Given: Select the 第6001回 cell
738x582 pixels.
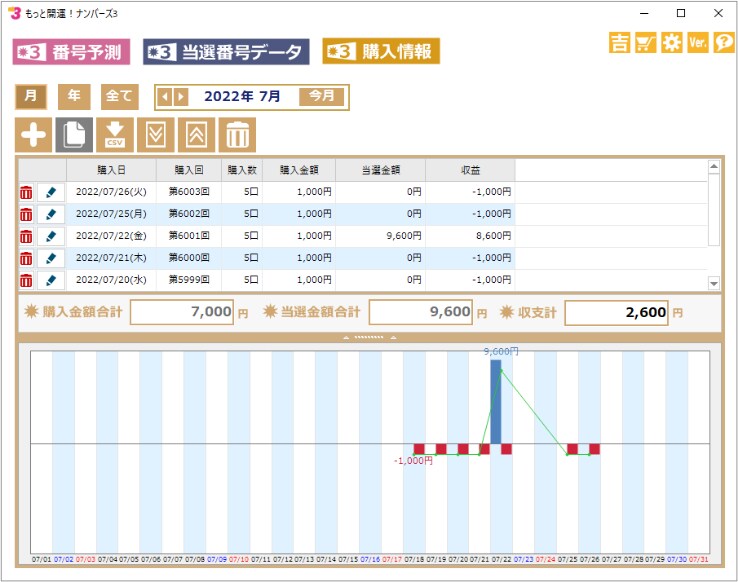Looking at the screenshot, I should click(x=189, y=236).
